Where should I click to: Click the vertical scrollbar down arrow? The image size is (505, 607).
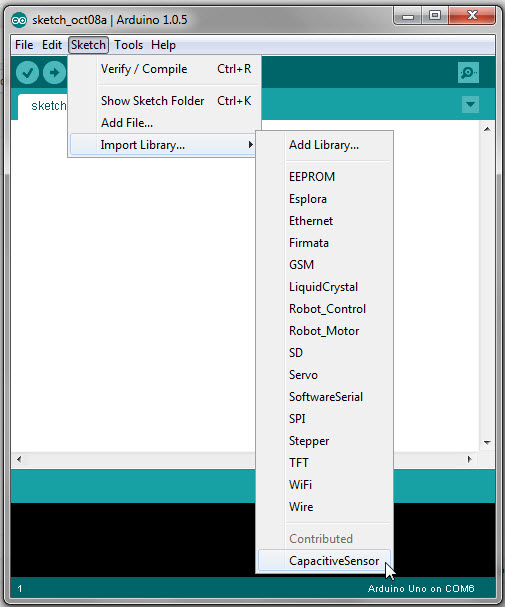click(x=487, y=442)
